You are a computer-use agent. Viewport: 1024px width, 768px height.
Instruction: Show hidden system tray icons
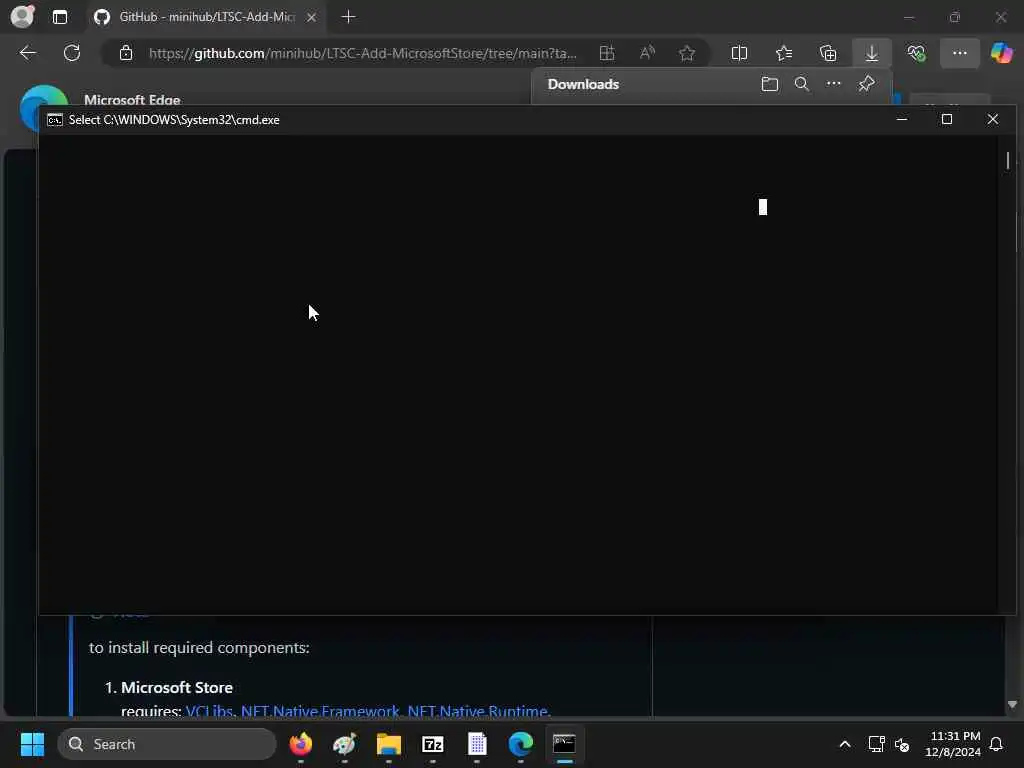click(x=844, y=744)
